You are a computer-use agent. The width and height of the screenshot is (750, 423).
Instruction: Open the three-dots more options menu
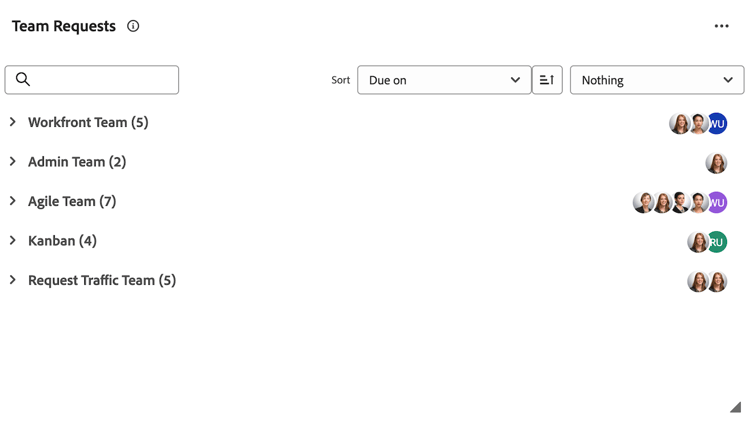point(721,26)
